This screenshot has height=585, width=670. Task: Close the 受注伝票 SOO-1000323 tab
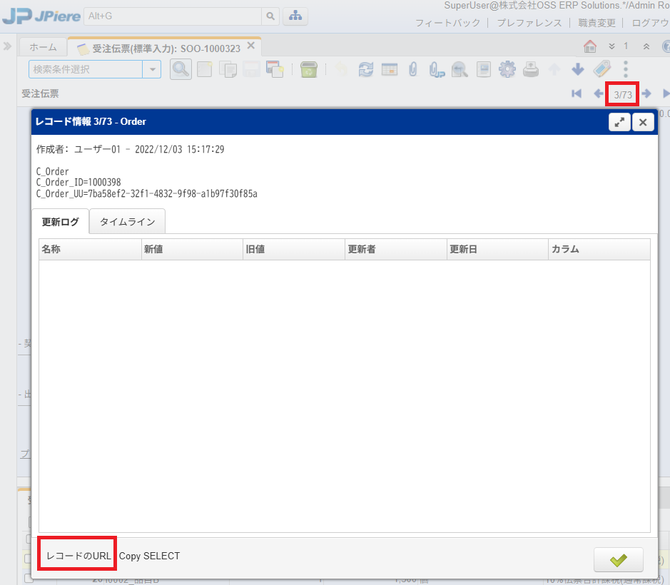point(251,46)
